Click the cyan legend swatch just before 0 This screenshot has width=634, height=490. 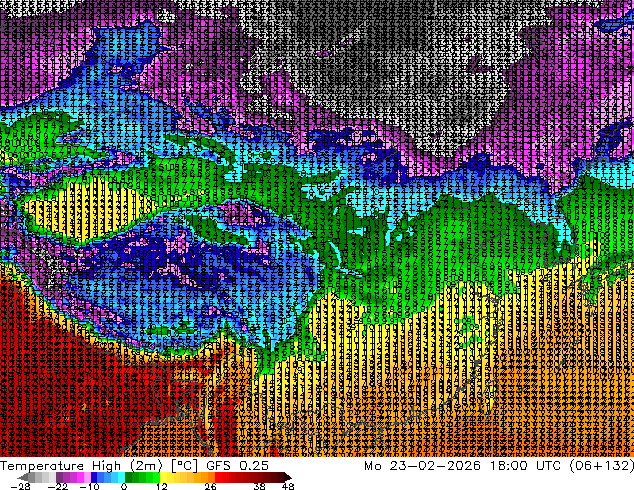pos(121,477)
